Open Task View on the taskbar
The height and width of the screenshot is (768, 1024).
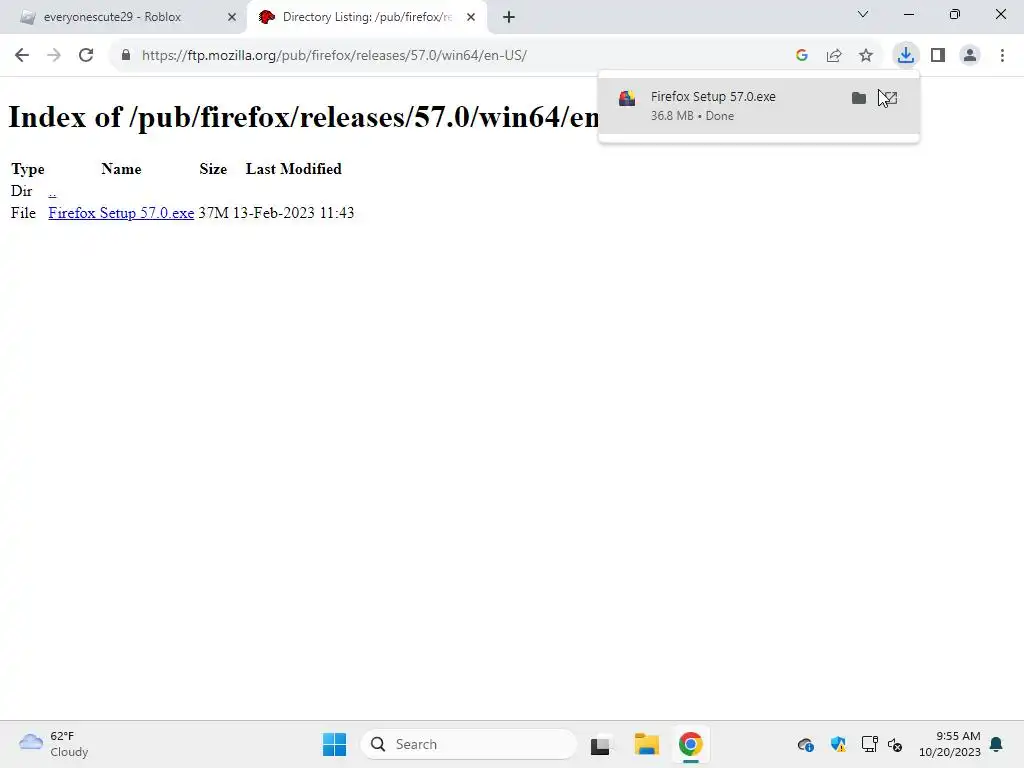[600, 744]
